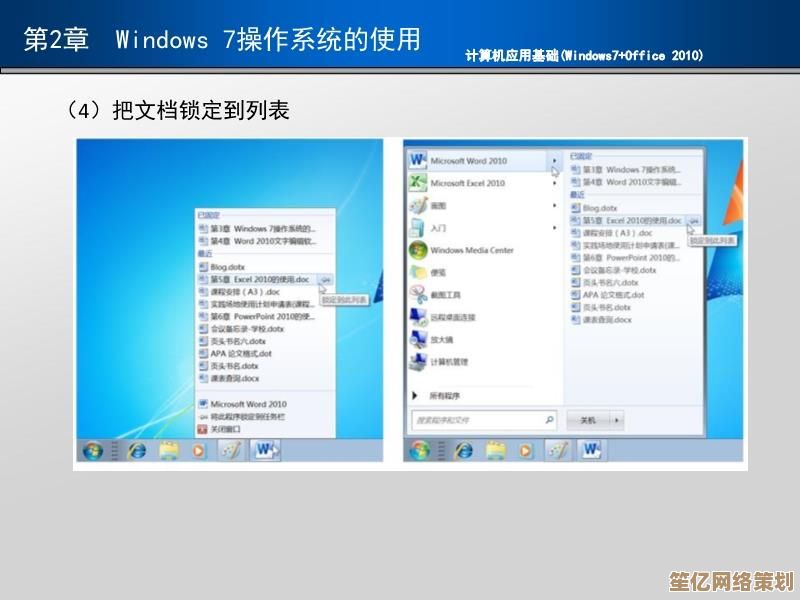Click the search magnifier icon in the Start menu
This screenshot has width=800, height=600.
point(549,420)
